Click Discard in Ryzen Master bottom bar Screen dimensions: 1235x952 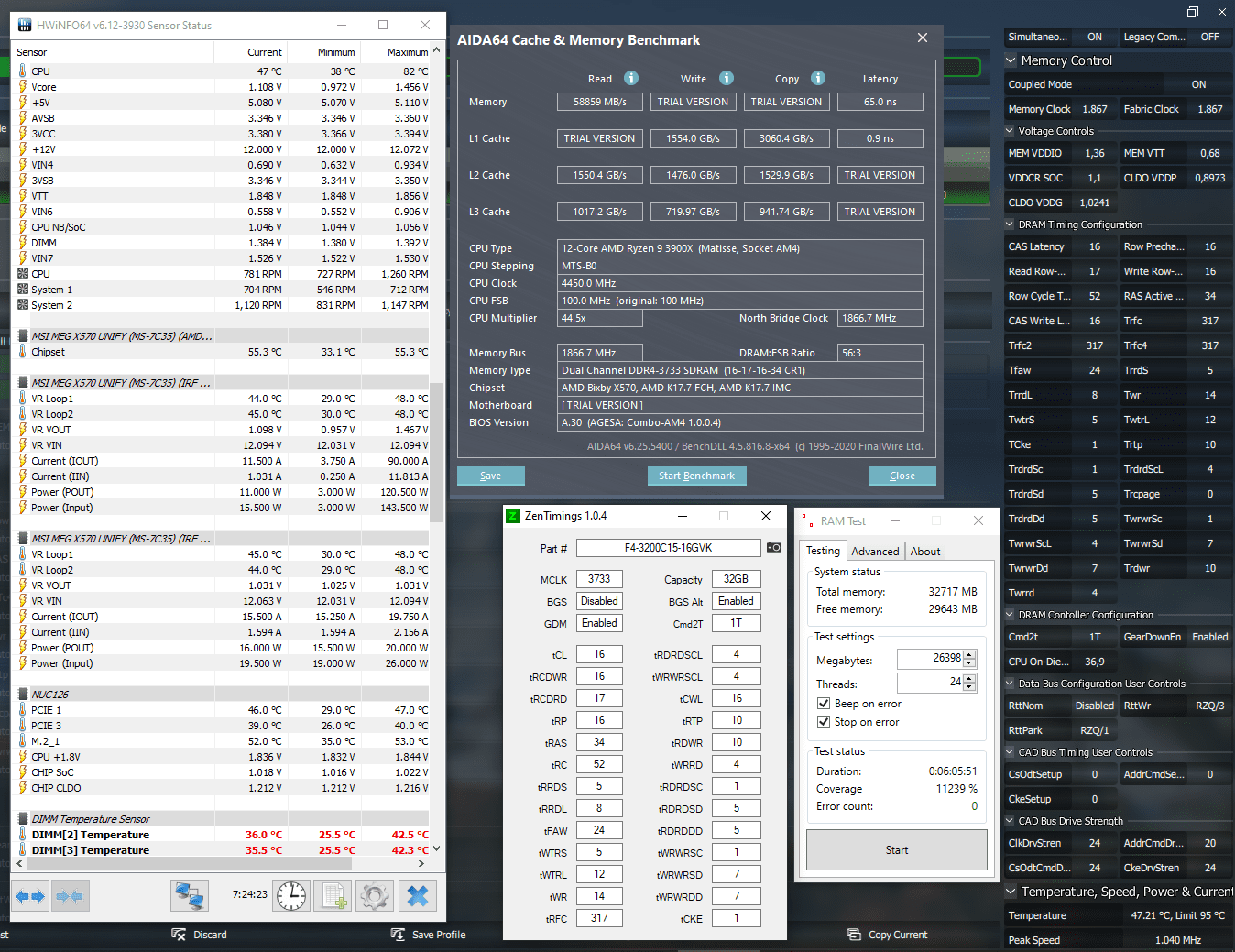[x=210, y=935]
